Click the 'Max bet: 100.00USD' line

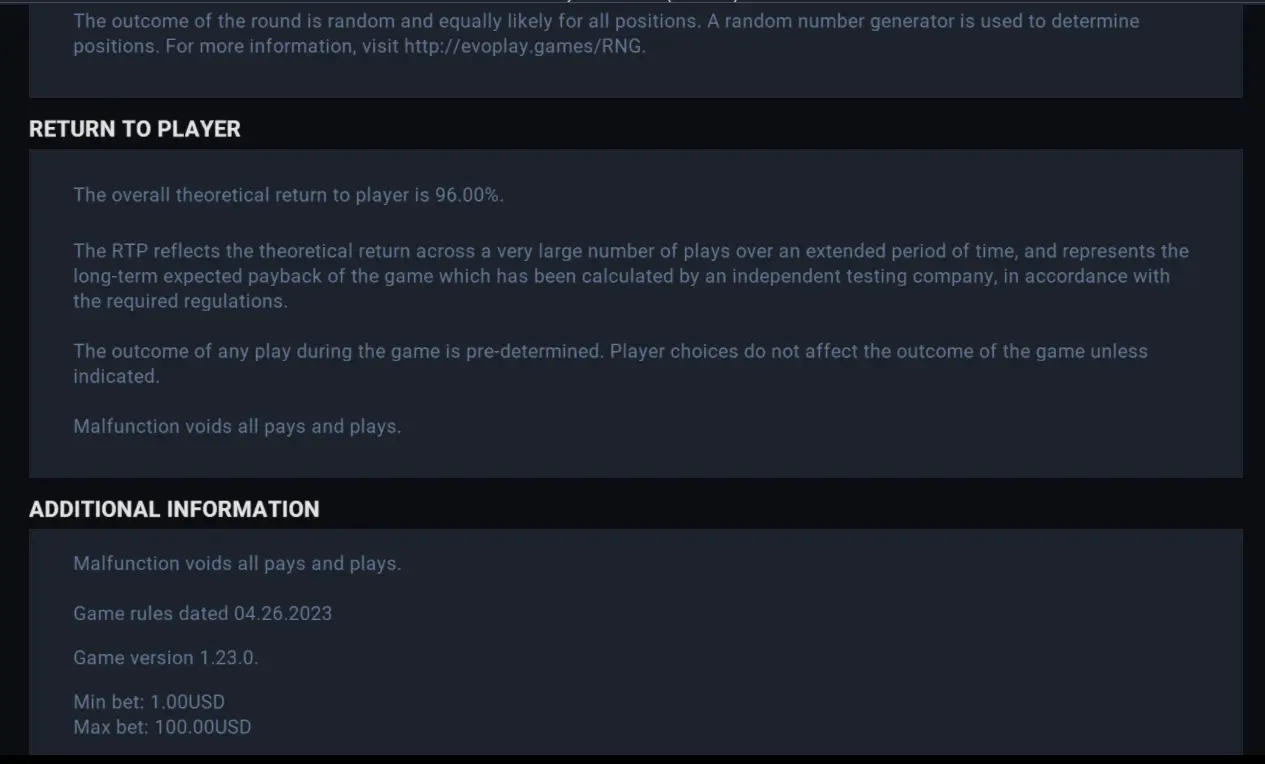[x=162, y=727]
